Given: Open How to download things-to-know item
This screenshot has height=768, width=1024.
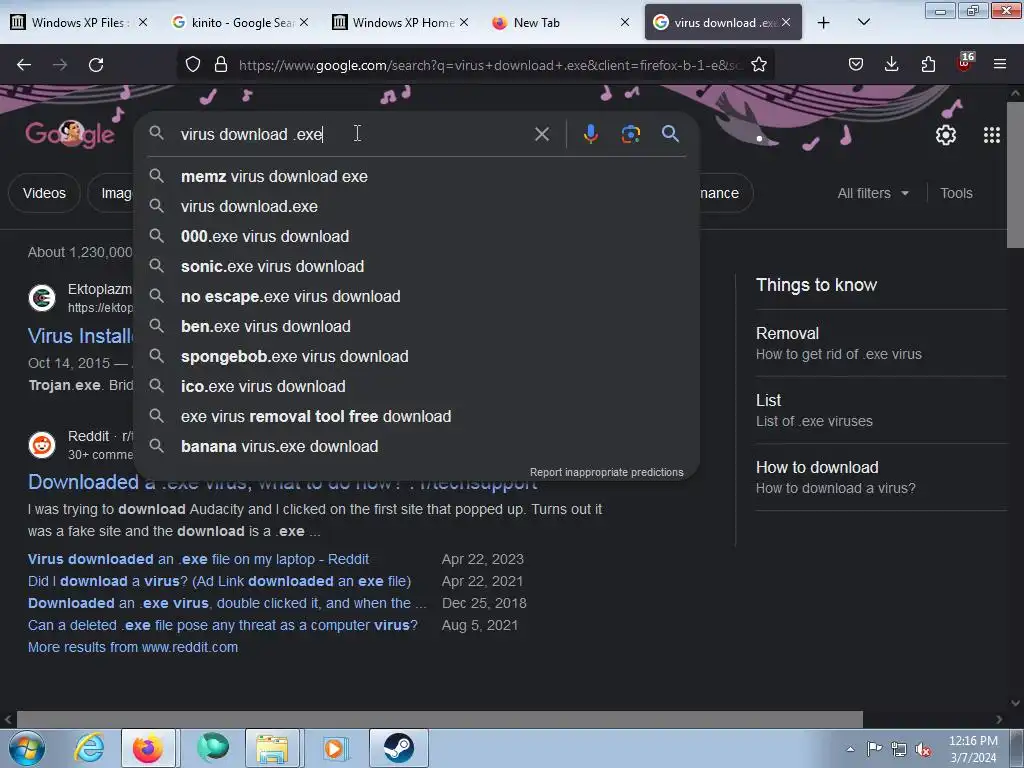Looking at the screenshot, I should click(x=881, y=477).
